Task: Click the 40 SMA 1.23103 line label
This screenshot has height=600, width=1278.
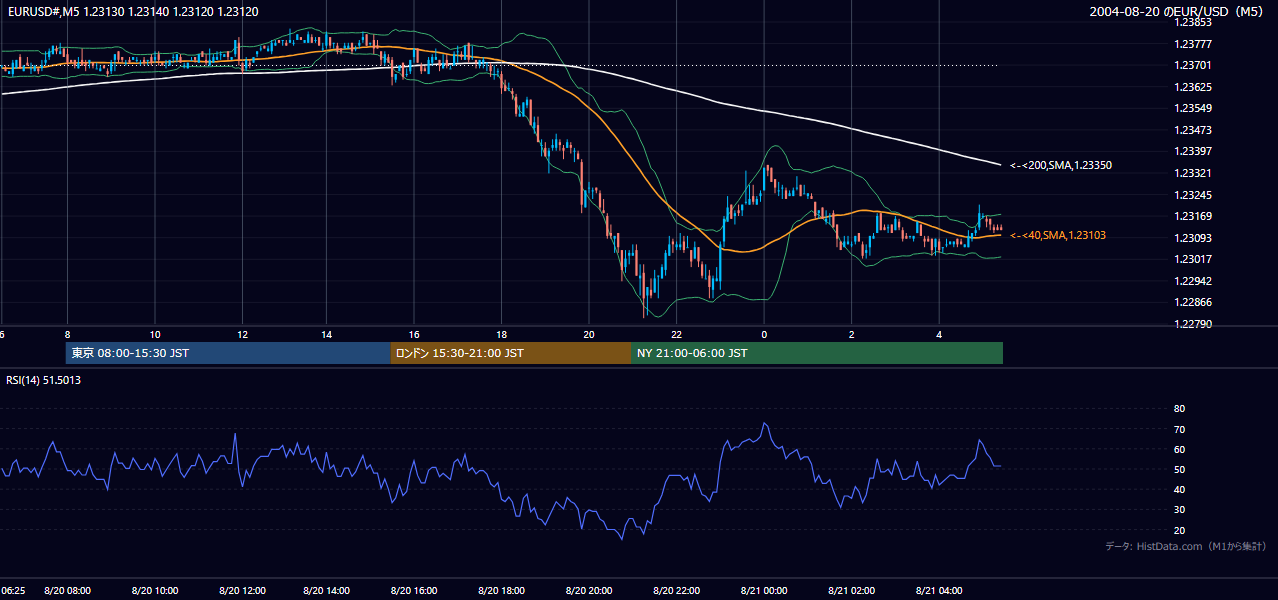Action: (x=1058, y=235)
